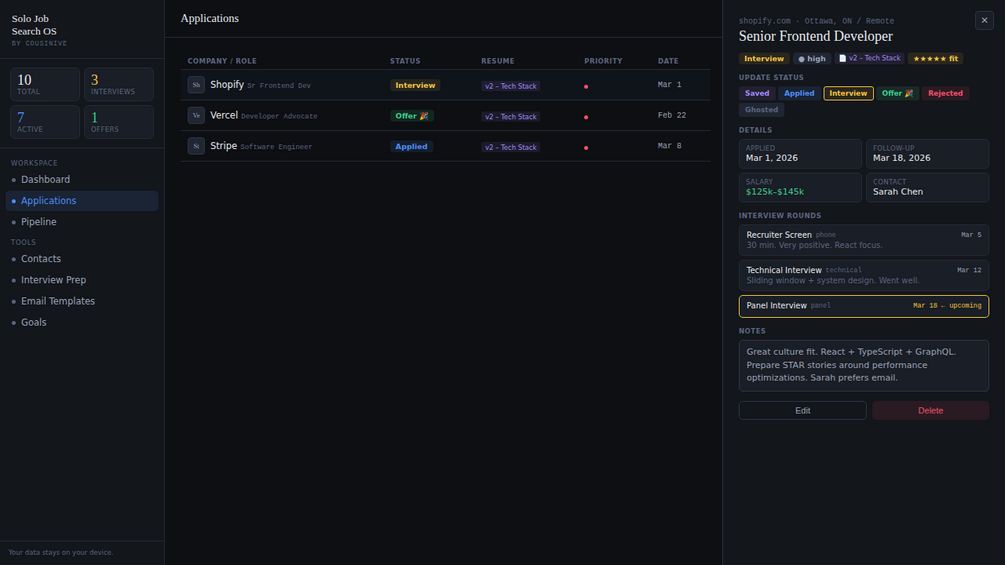Viewport: 1005px width, 565px height.
Task: Click the Offer status badge in Vercel row
Action: tap(411, 116)
